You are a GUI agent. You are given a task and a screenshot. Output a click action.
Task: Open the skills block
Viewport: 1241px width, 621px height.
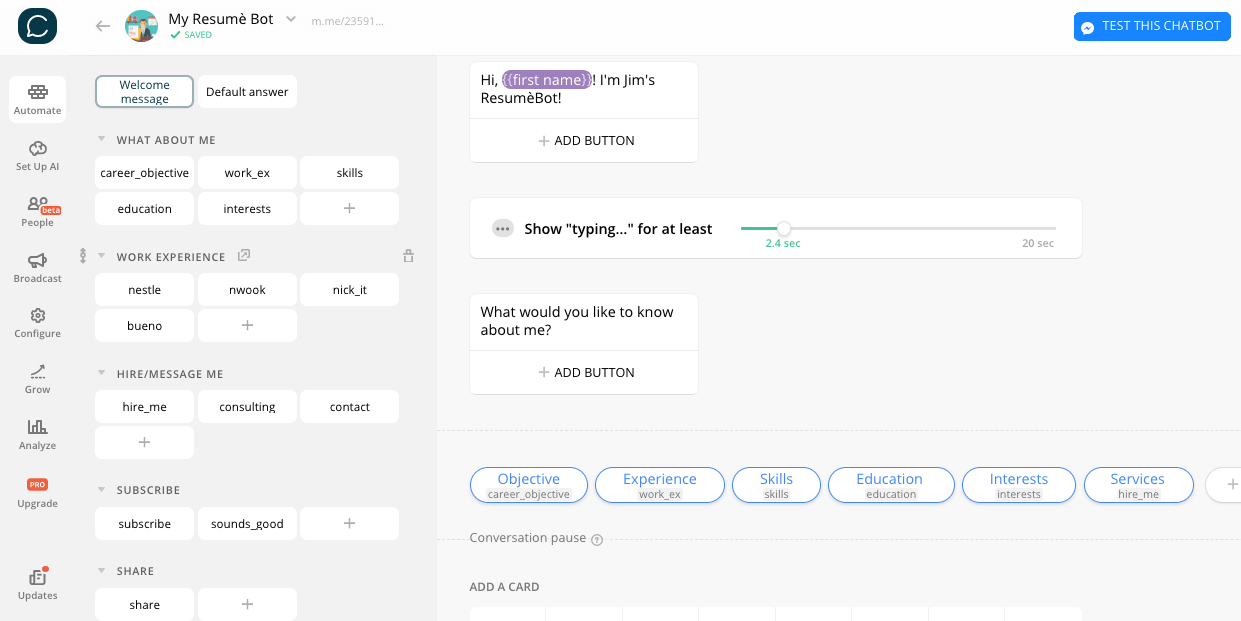click(350, 172)
